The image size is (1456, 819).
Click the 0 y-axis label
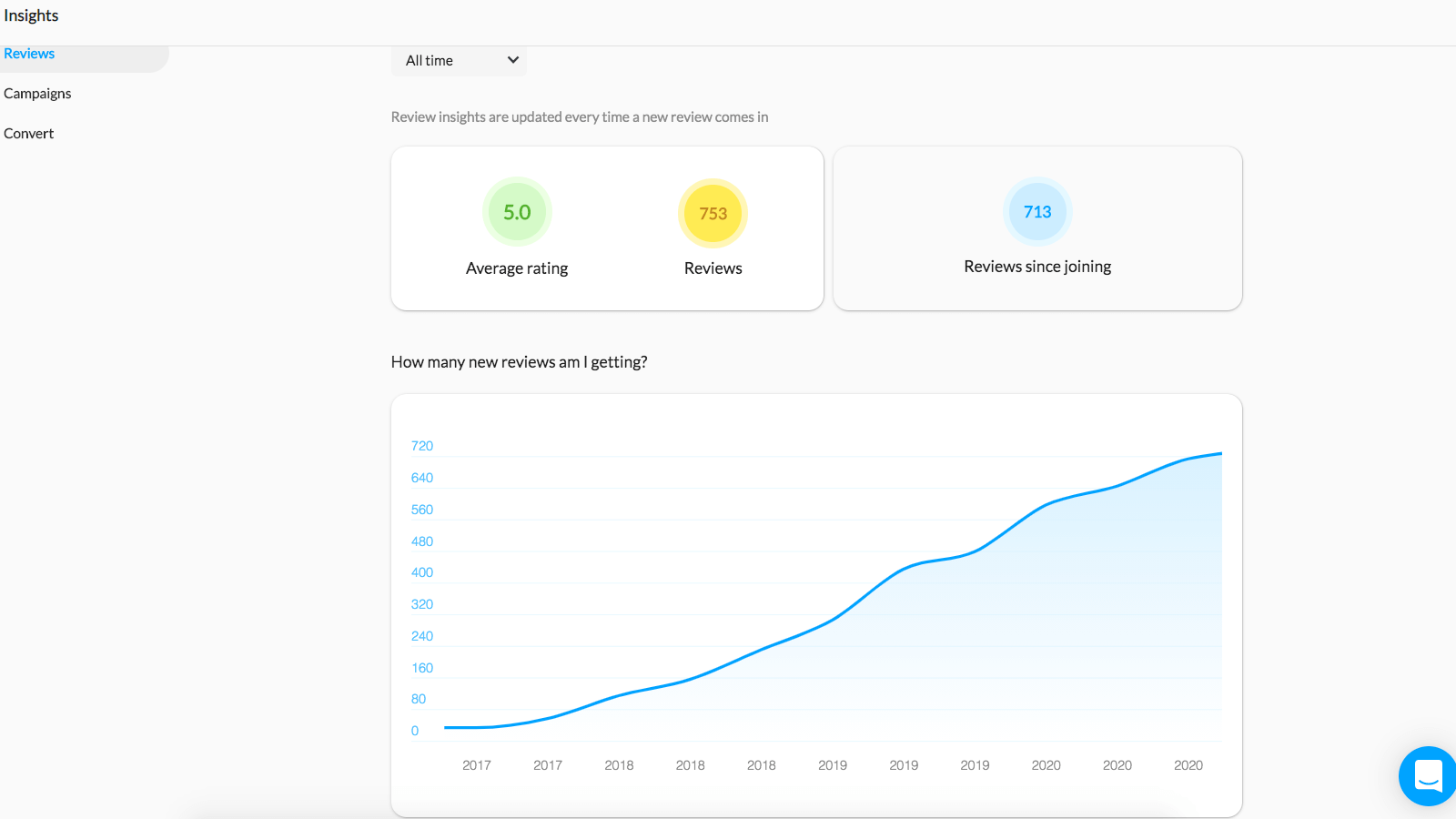coord(415,731)
